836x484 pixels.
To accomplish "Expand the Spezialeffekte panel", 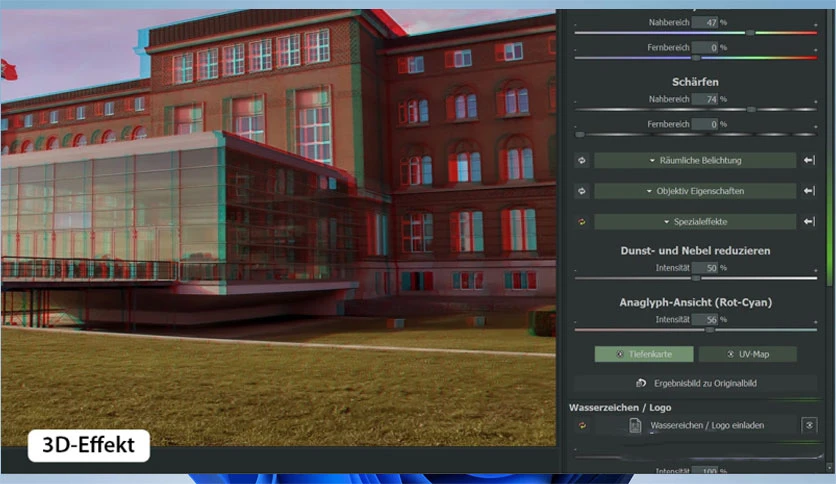I will (695, 222).
